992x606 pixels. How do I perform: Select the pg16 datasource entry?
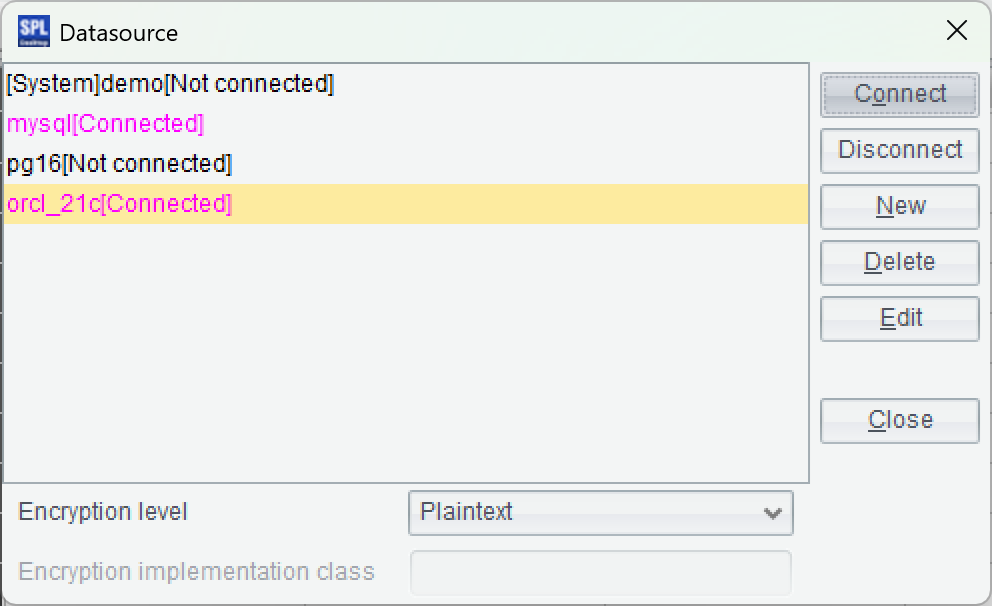coord(406,164)
